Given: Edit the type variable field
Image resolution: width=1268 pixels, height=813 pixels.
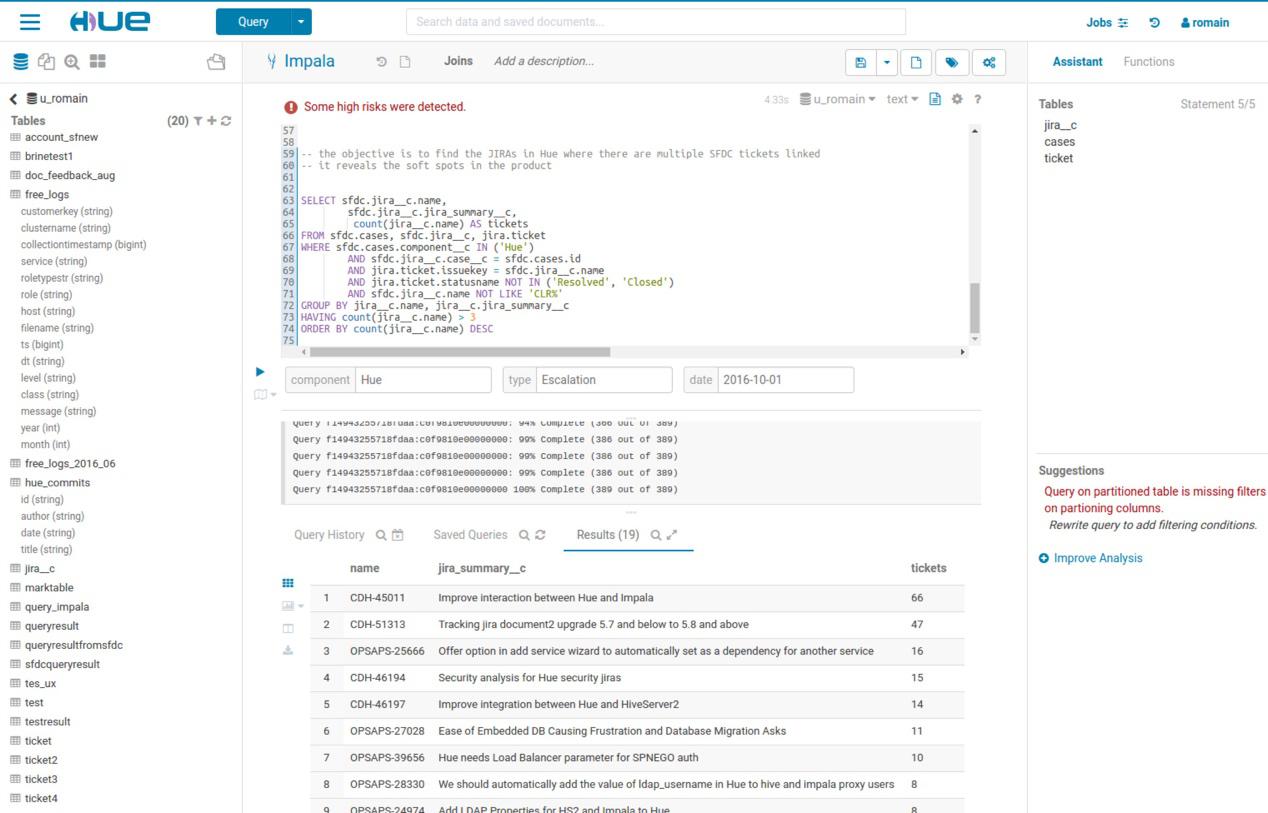Looking at the screenshot, I should (x=604, y=380).
